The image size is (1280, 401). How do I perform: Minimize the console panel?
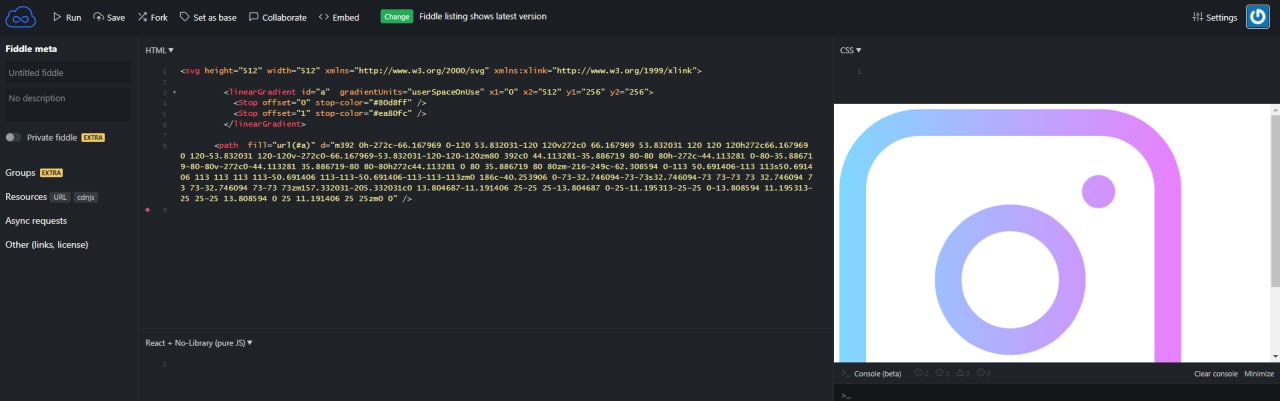tap(1259, 374)
